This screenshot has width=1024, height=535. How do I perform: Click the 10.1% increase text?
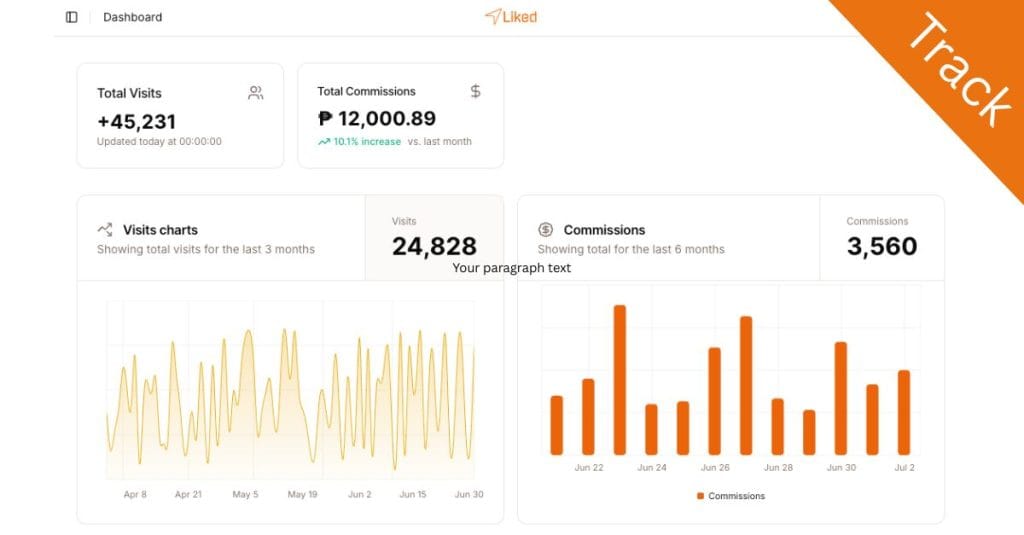(367, 142)
